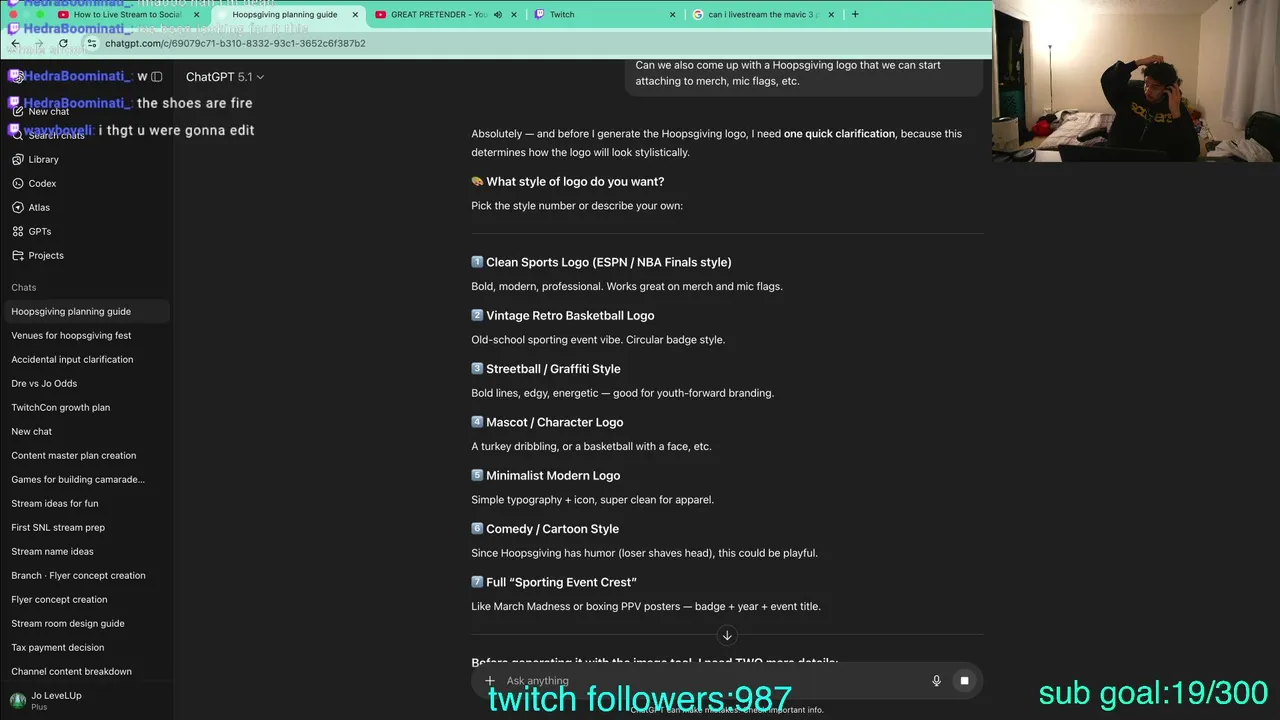
Task: Open Dre vs Jo Odds chat
Action: pos(87,383)
